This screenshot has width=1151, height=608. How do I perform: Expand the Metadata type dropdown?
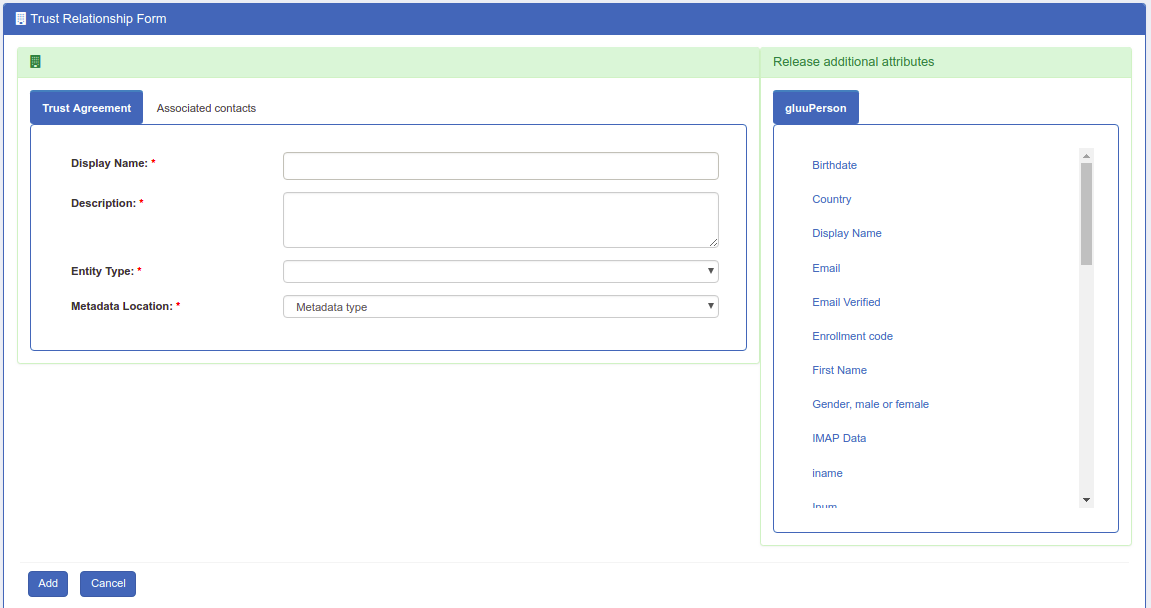[500, 307]
